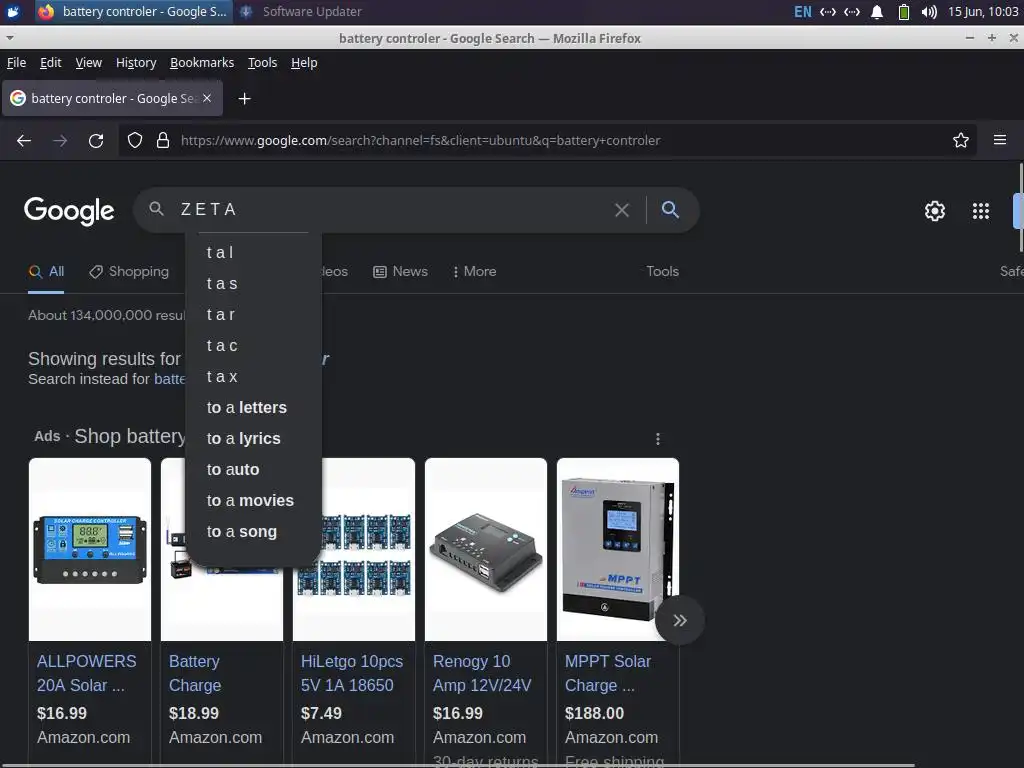1024x768 pixels.
Task: Clear the Google search box text
Action: pos(622,210)
